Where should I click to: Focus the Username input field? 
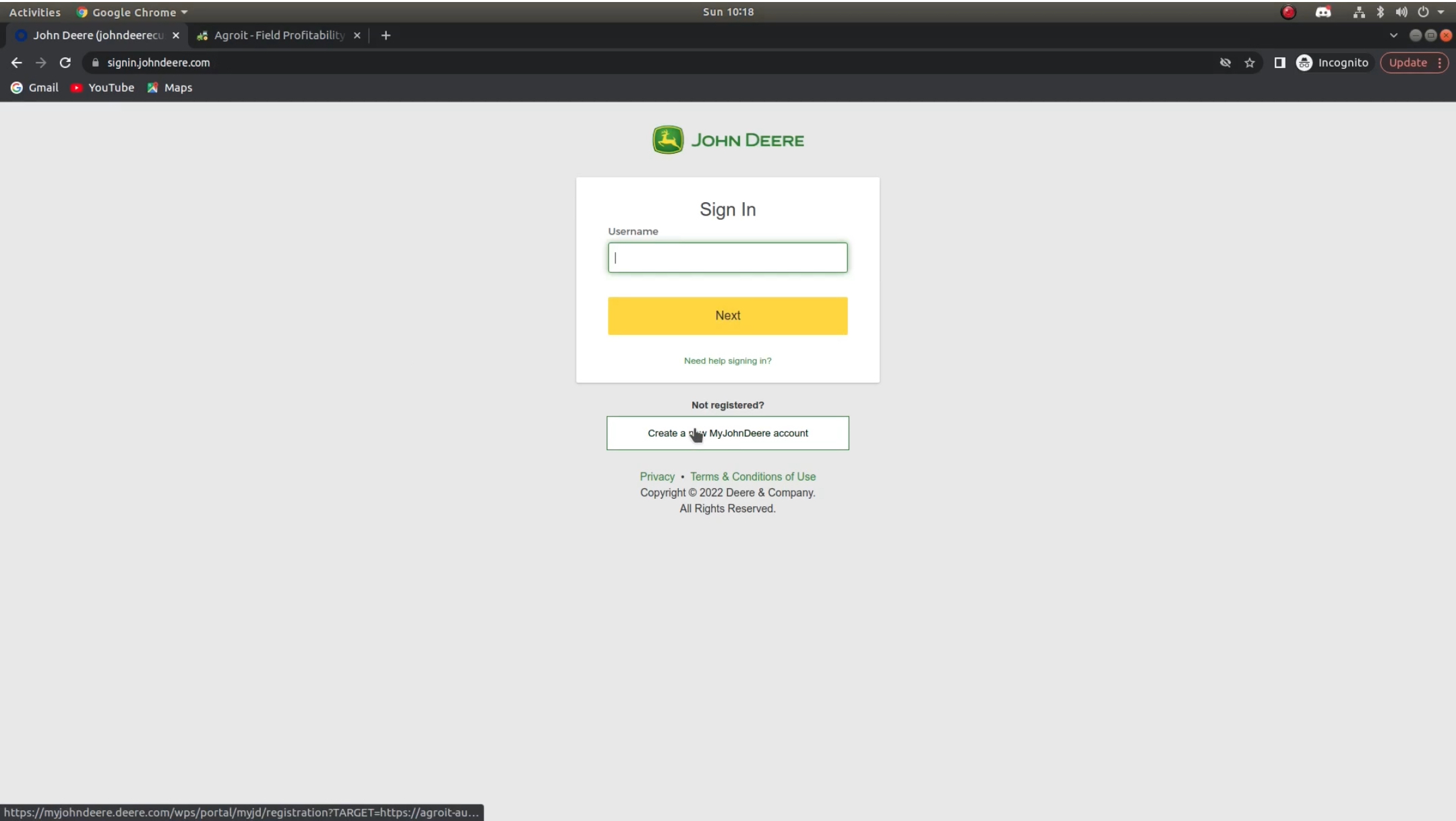pyautogui.click(x=727, y=257)
